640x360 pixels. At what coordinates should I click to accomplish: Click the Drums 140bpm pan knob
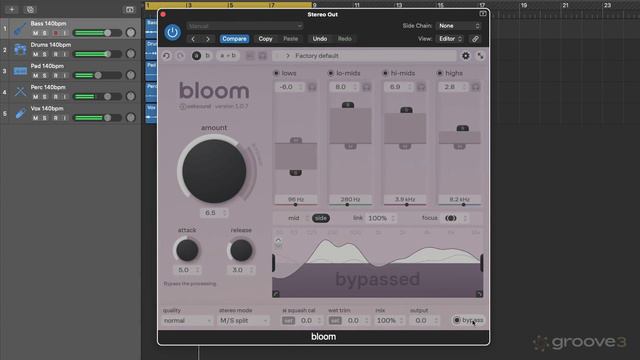tap(131, 53)
